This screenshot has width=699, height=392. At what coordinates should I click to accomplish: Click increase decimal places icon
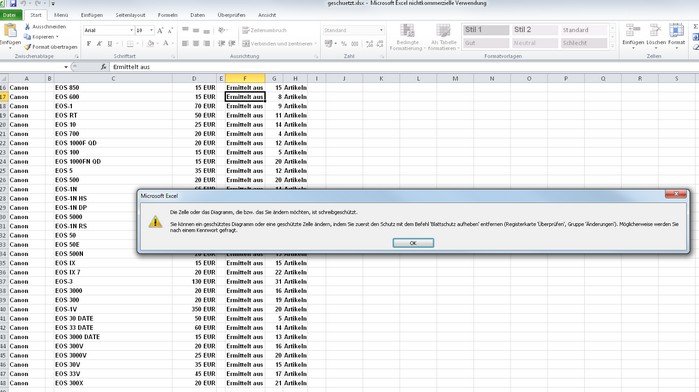pos(369,44)
